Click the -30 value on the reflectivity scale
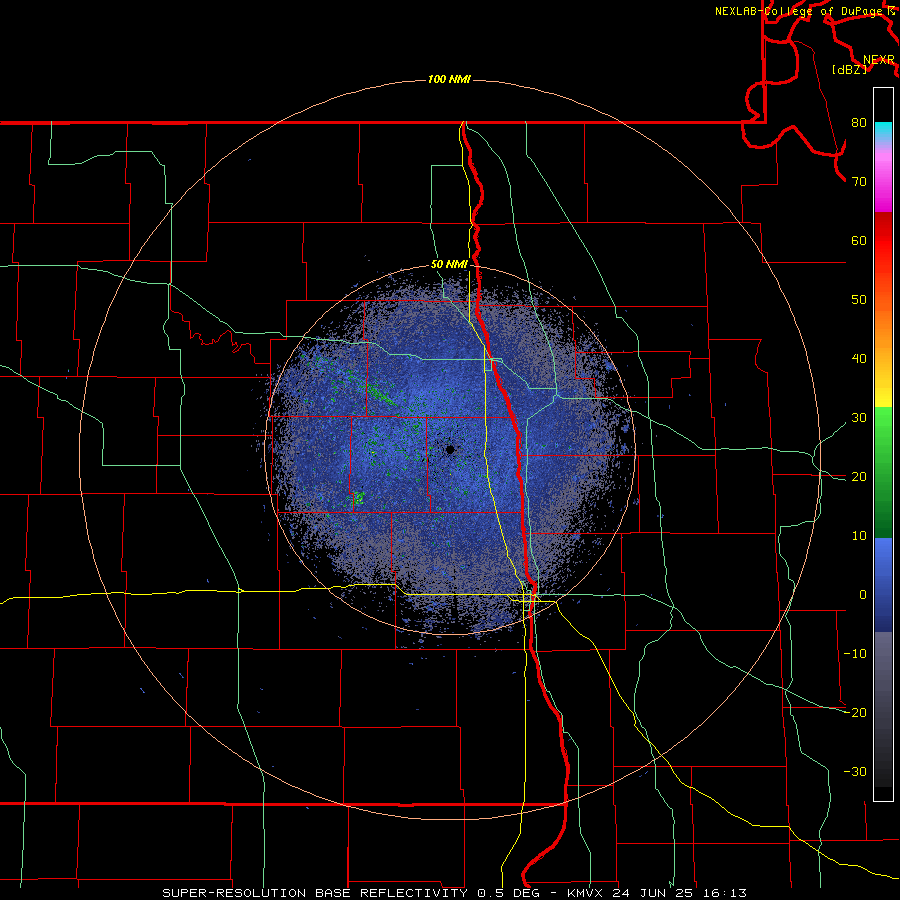This screenshot has width=900, height=900. [x=855, y=772]
